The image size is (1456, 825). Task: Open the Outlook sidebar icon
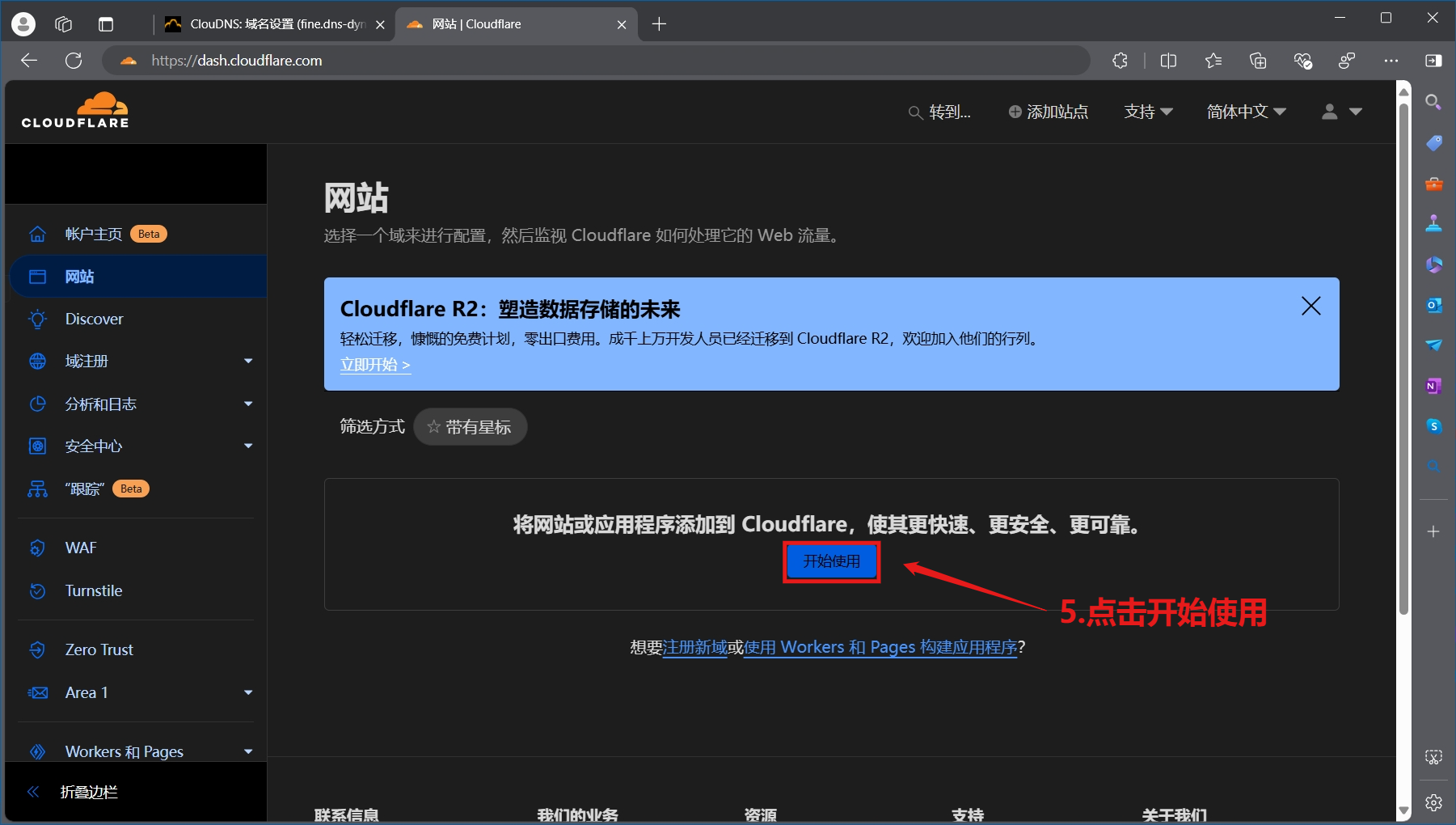[x=1433, y=305]
